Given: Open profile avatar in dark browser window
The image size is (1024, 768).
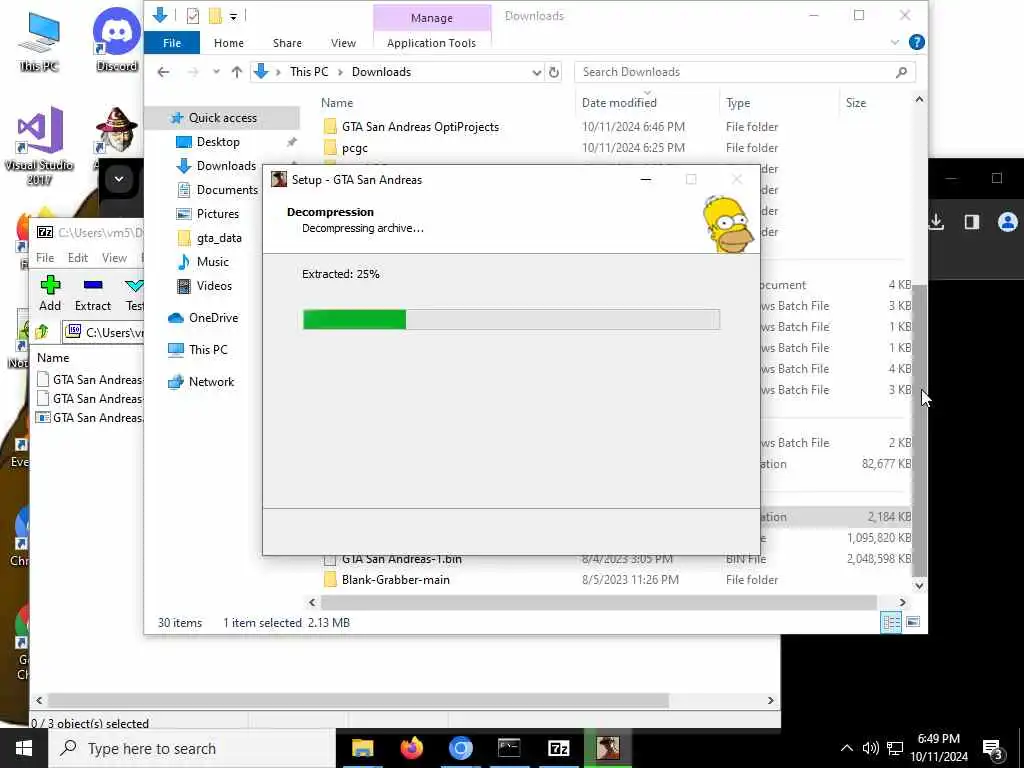Looking at the screenshot, I should [x=1008, y=222].
